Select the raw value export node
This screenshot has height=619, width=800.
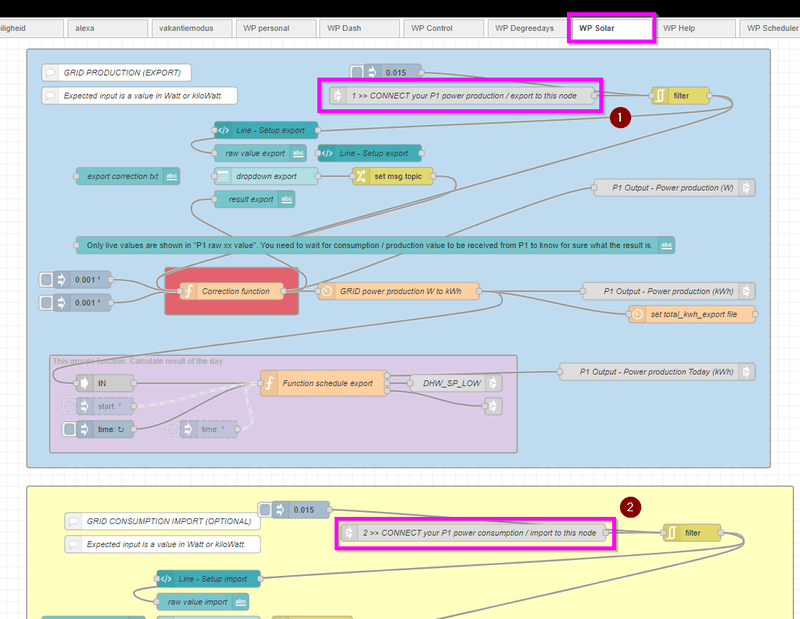pyautogui.click(x=260, y=153)
